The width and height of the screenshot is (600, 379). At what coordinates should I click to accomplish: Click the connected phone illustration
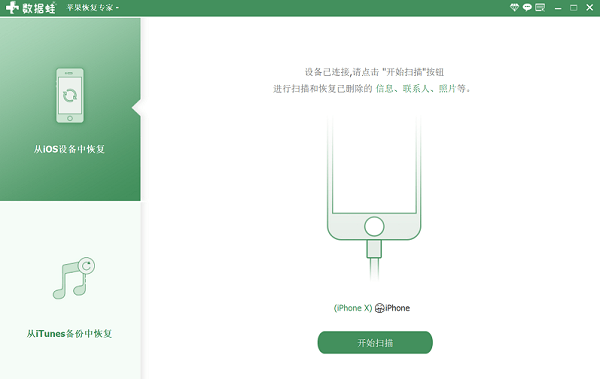click(374, 197)
